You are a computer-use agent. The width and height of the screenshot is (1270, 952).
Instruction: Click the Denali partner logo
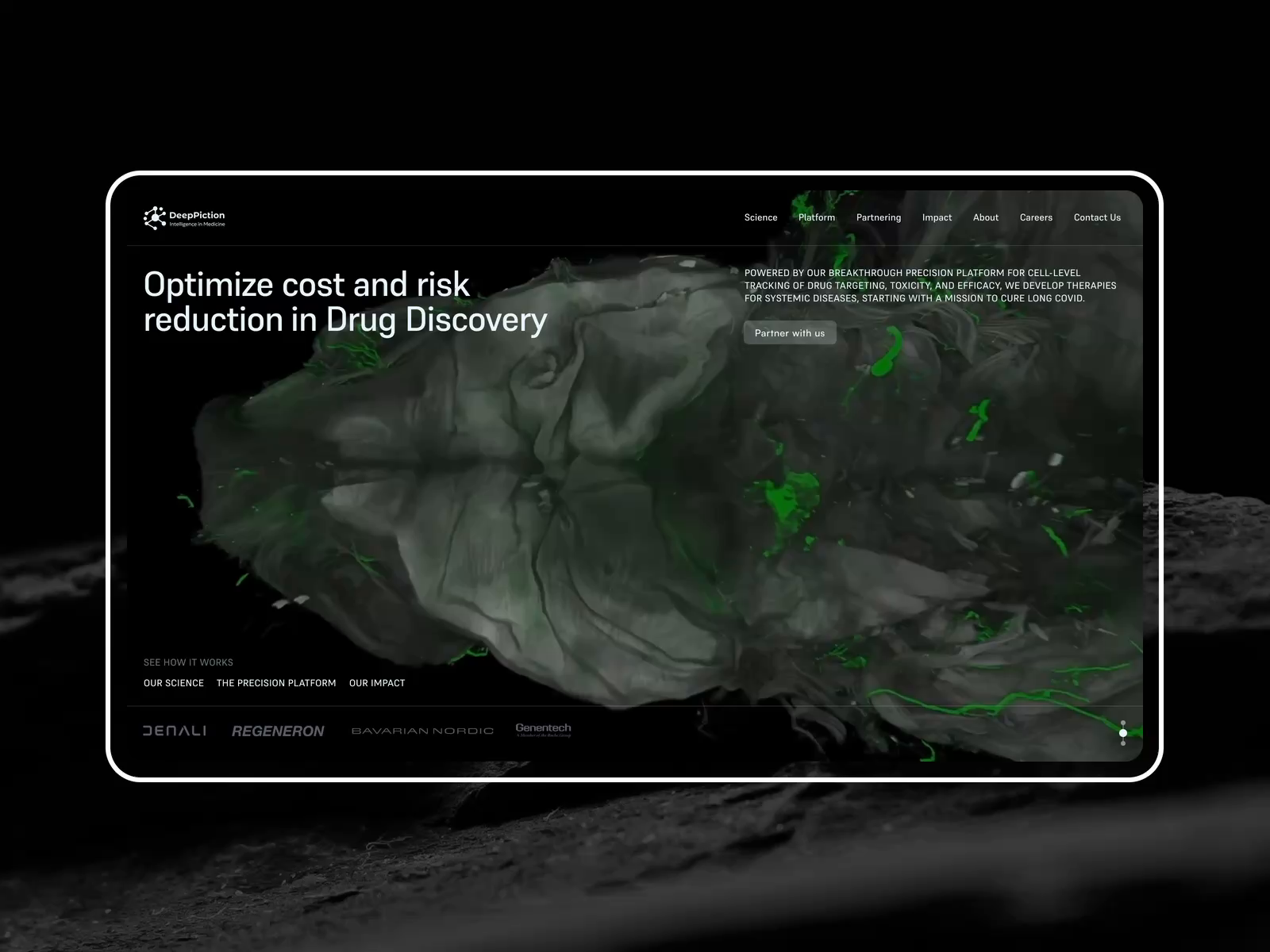[x=175, y=731]
